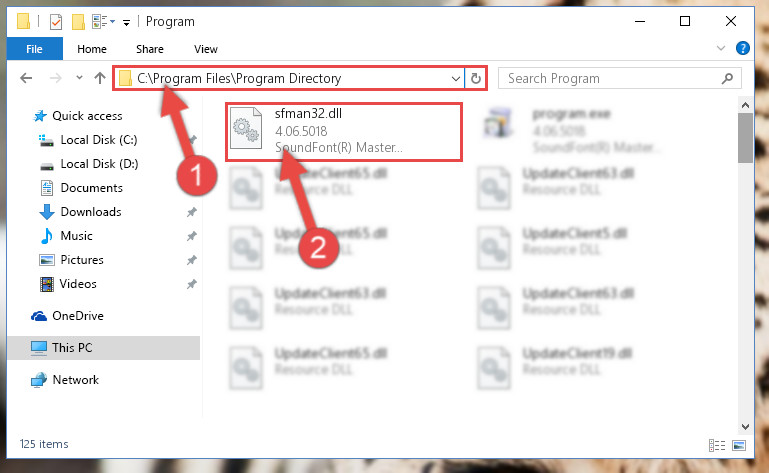Open the Share tab
Screen dimensions: 769x473
(150, 49)
